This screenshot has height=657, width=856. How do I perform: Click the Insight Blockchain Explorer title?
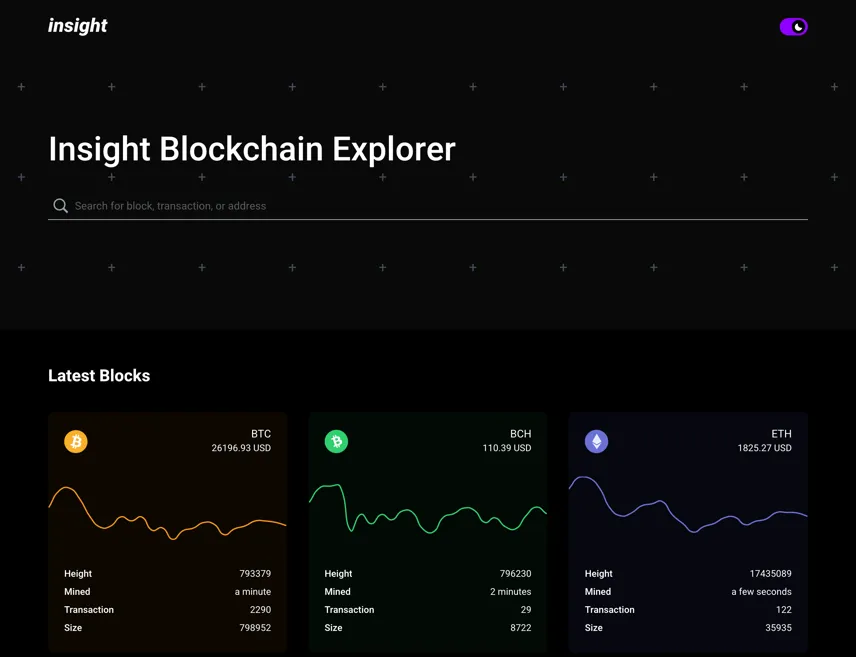[x=252, y=149]
